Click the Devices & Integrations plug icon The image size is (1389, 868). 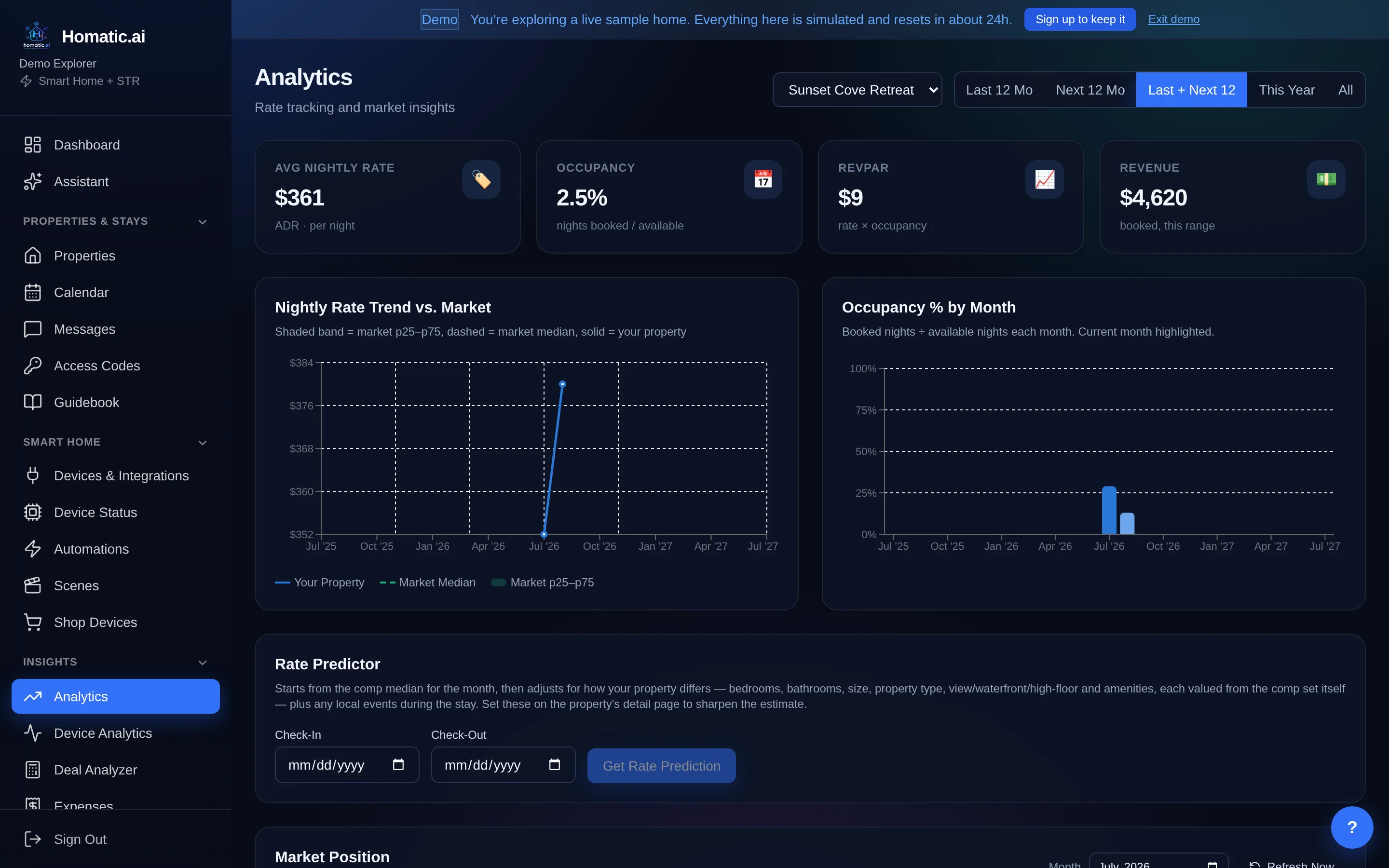point(33,475)
